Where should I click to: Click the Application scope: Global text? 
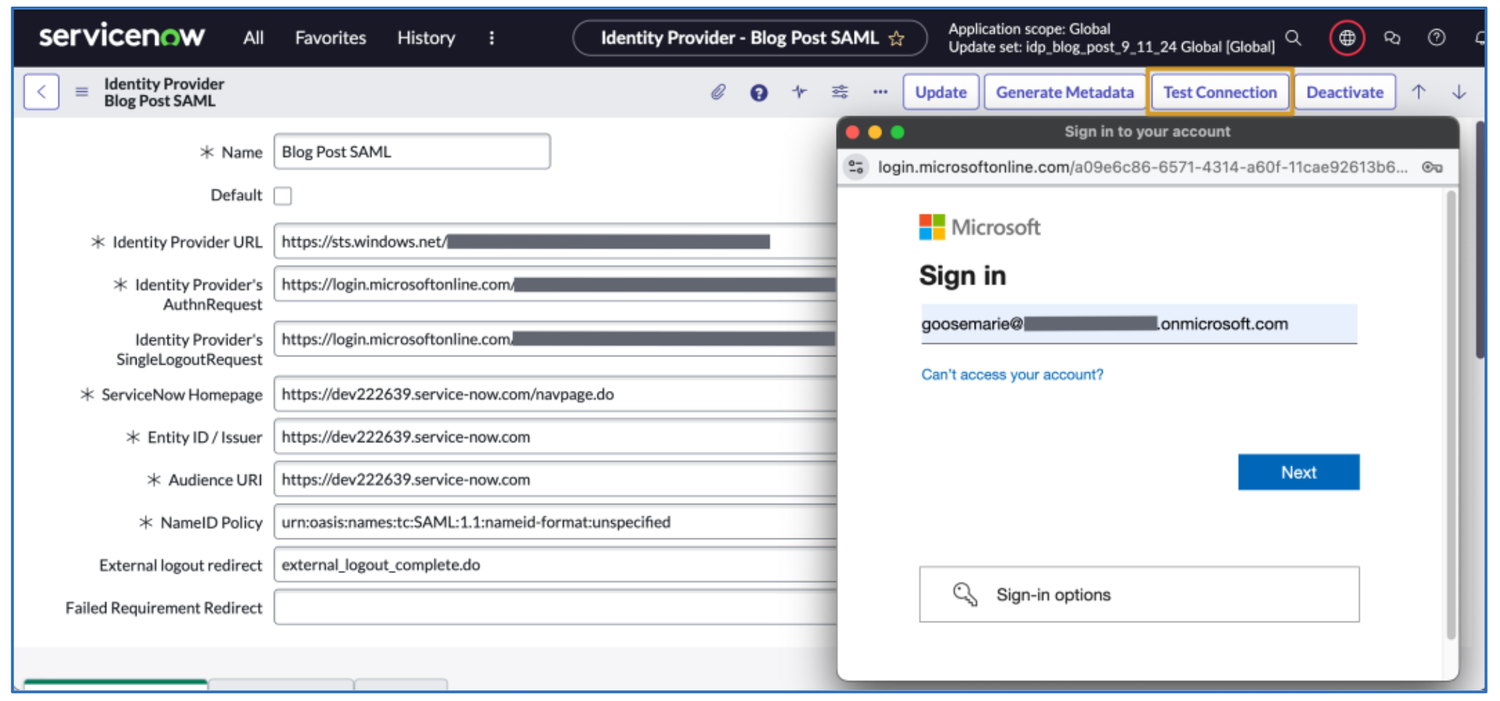[x=1029, y=29]
